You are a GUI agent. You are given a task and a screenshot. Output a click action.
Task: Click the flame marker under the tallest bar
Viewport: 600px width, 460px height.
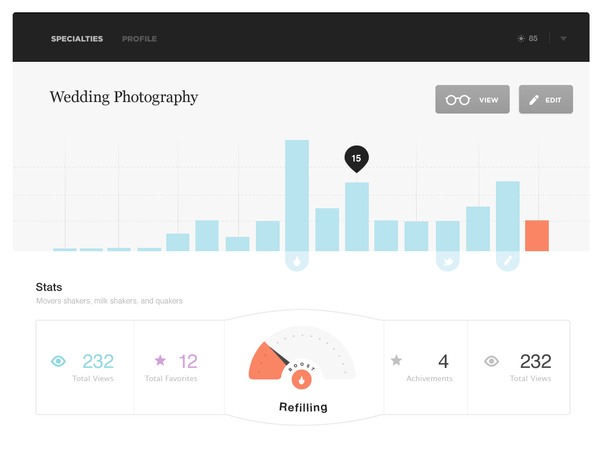click(297, 261)
